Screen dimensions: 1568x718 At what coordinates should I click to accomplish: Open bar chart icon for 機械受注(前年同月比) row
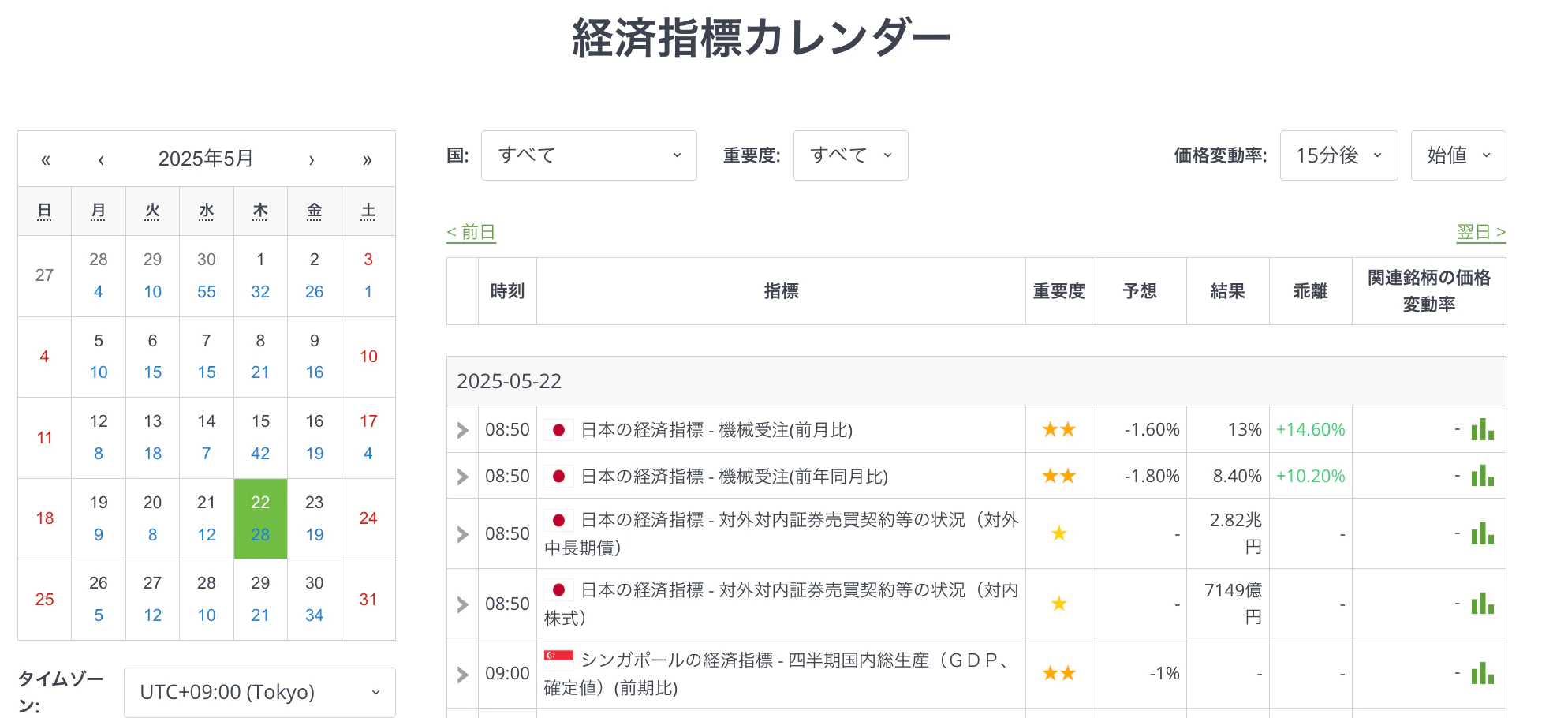1482,476
